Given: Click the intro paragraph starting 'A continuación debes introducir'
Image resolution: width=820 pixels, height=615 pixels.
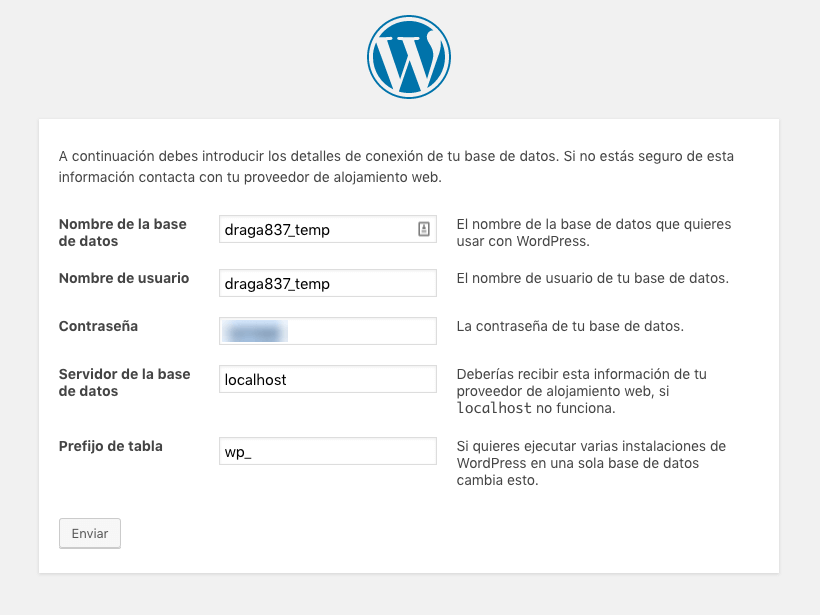Looking at the screenshot, I should point(396,167).
